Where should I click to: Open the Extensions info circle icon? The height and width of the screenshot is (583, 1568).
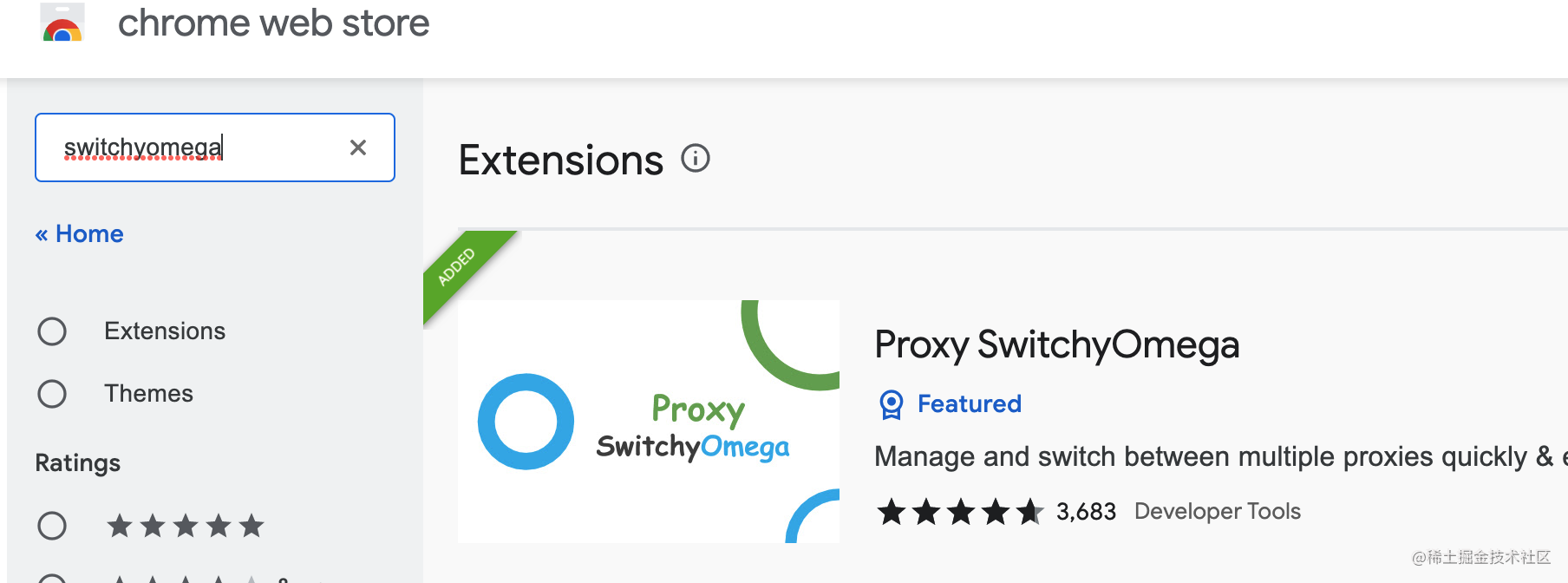coord(696,159)
